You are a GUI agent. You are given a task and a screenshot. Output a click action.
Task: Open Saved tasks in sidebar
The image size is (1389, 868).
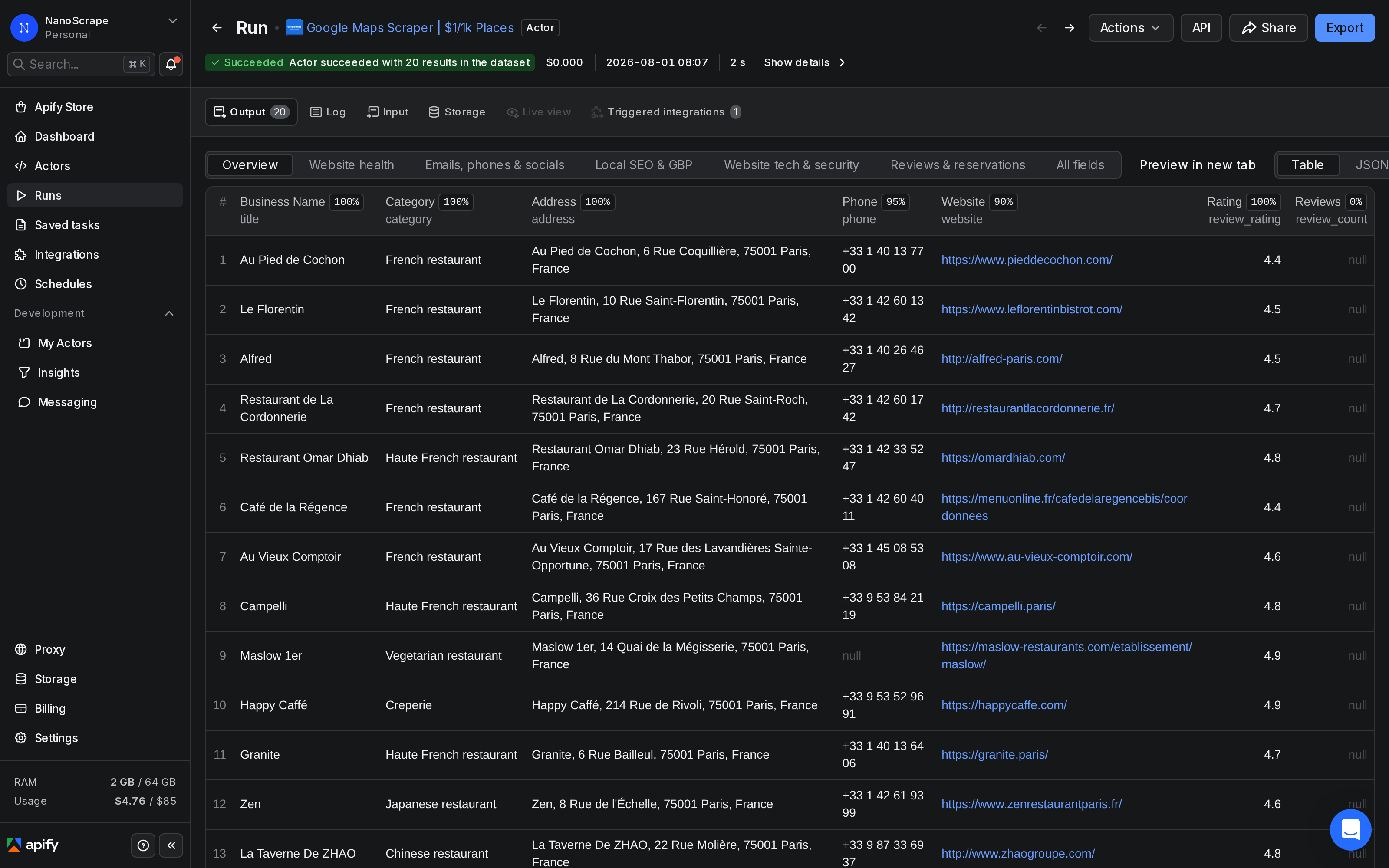95,225
